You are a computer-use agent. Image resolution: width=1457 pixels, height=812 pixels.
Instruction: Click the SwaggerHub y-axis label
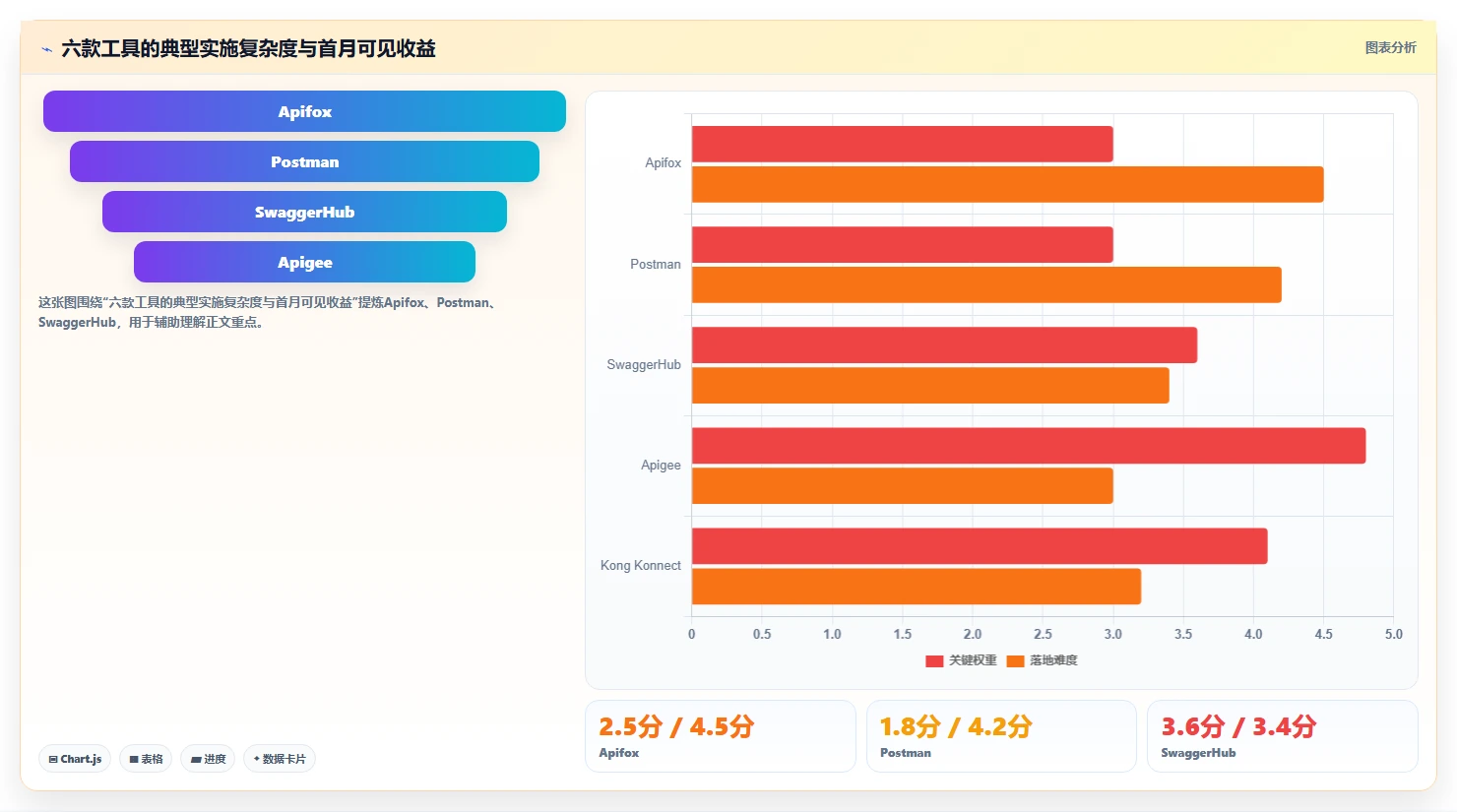click(644, 364)
